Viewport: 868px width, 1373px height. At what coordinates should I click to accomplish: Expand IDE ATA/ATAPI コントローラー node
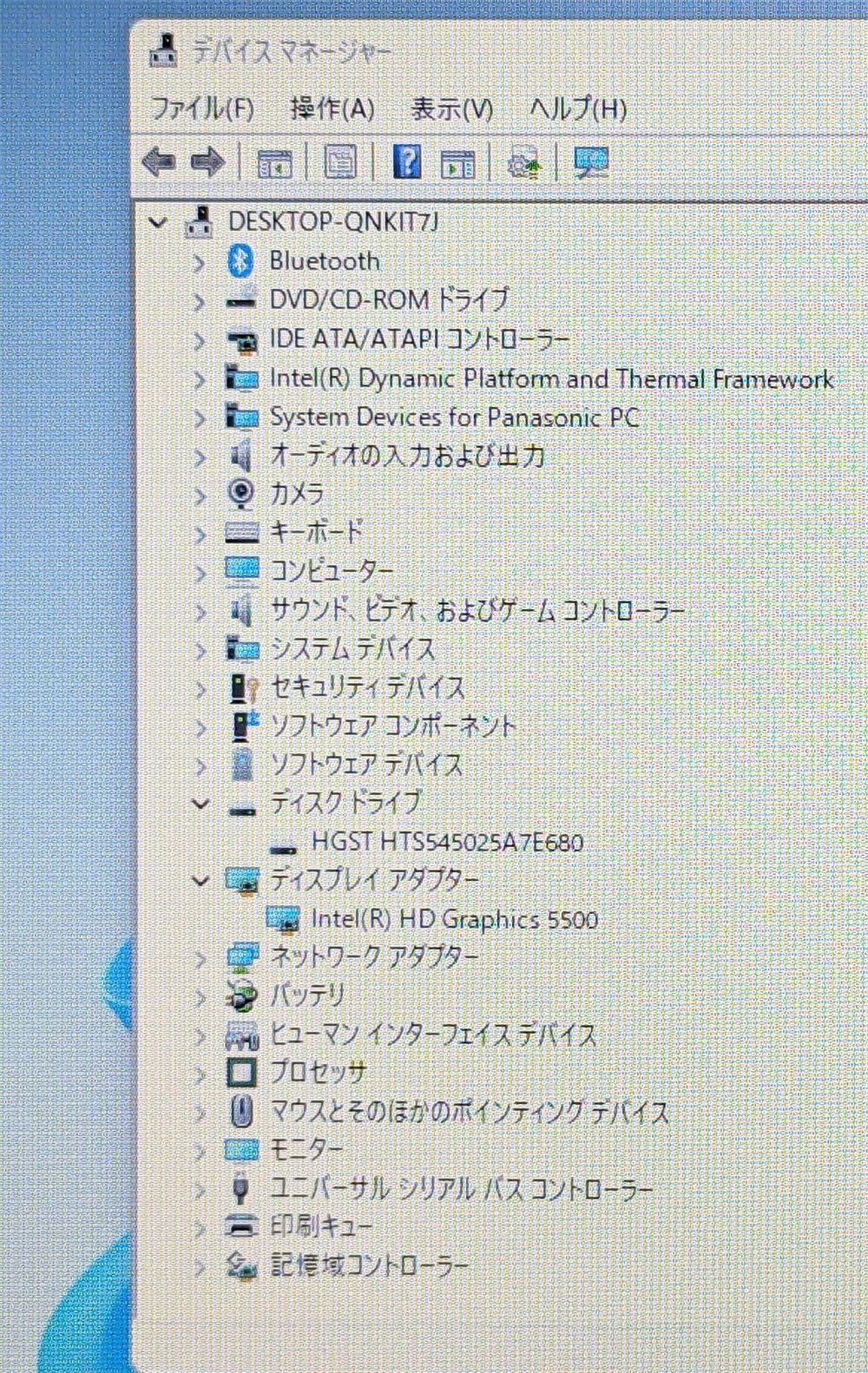pyautogui.click(x=199, y=339)
